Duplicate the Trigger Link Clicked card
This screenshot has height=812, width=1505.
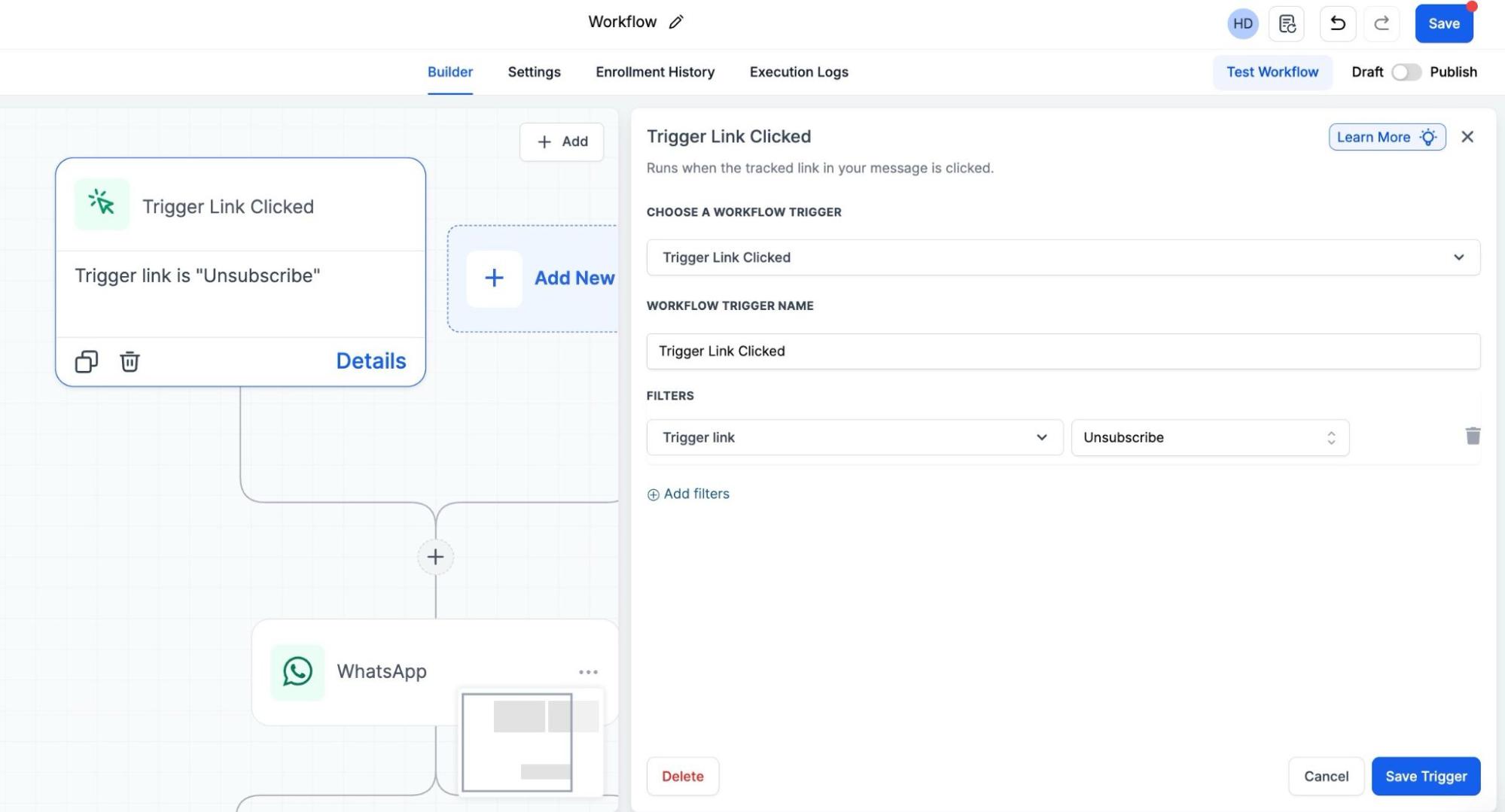87,362
